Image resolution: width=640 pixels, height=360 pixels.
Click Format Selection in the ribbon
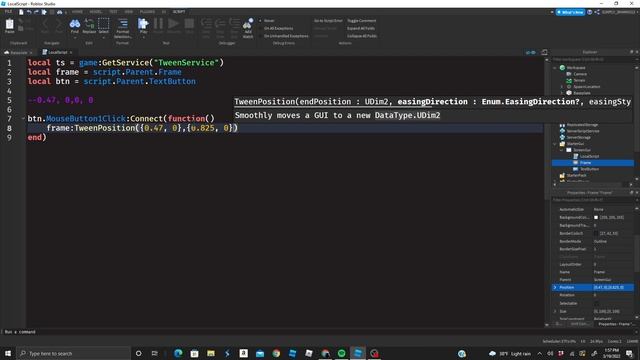pos(123,27)
